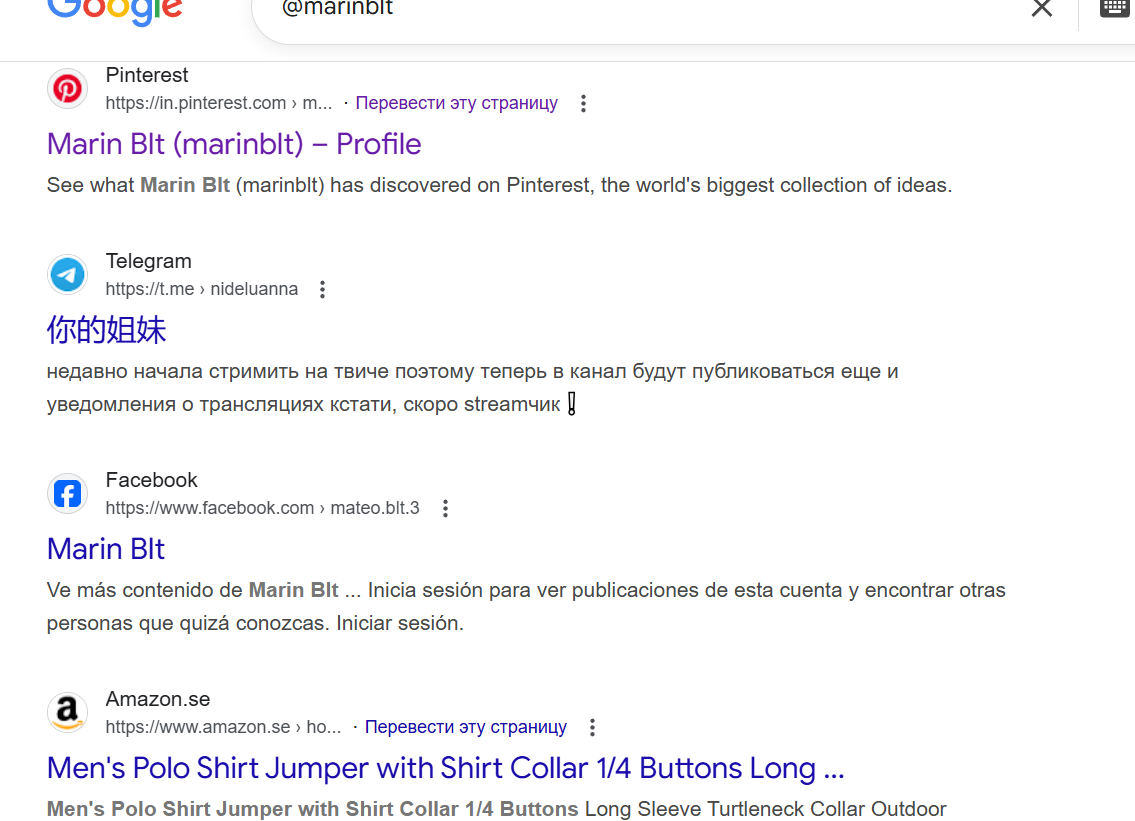The height and width of the screenshot is (821, 1135).
Task: Click the facebook.com › mateo.blt.3 URL
Action: click(263, 508)
